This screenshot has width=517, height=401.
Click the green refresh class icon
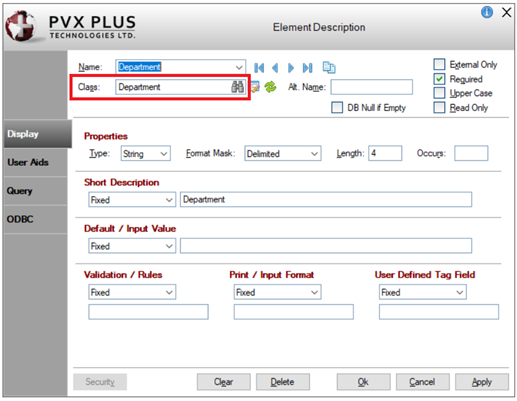270,87
